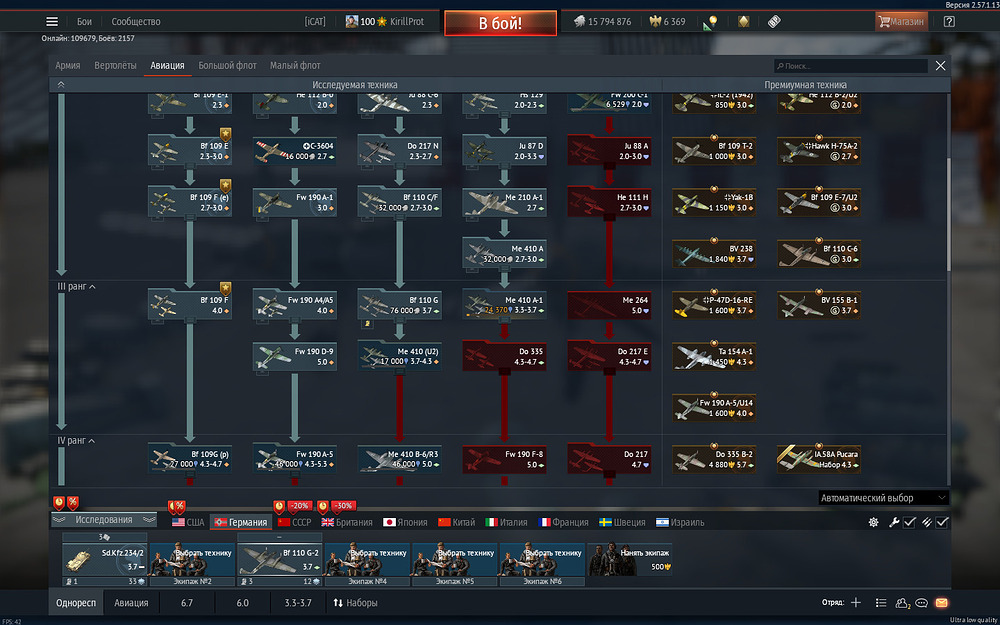Open the orange mail inbox icon
Screen dimensions: 1000x625
tap(941, 603)
